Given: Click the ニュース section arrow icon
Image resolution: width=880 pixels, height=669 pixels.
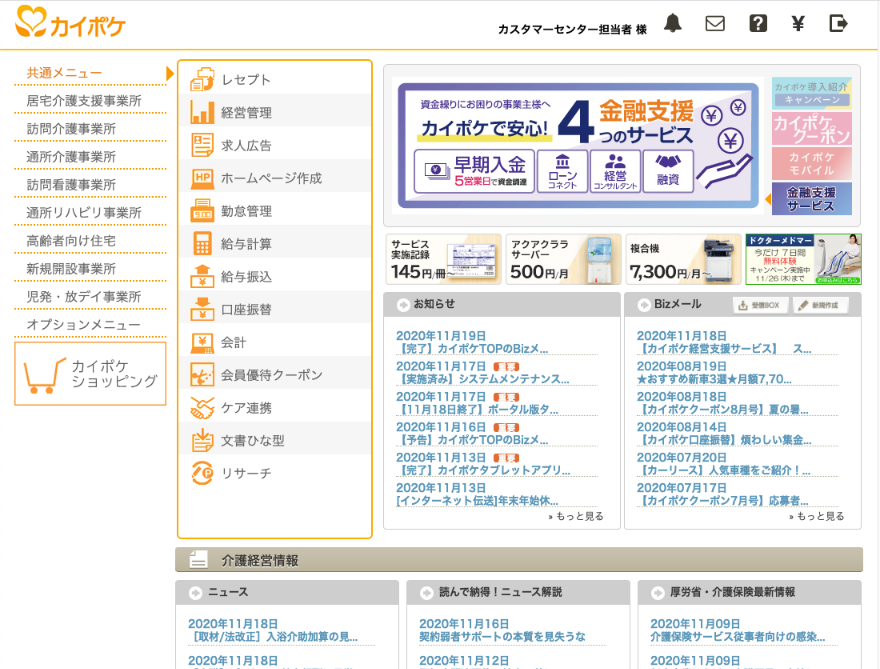Looking at the screenshot, I should tap(195, 593).
